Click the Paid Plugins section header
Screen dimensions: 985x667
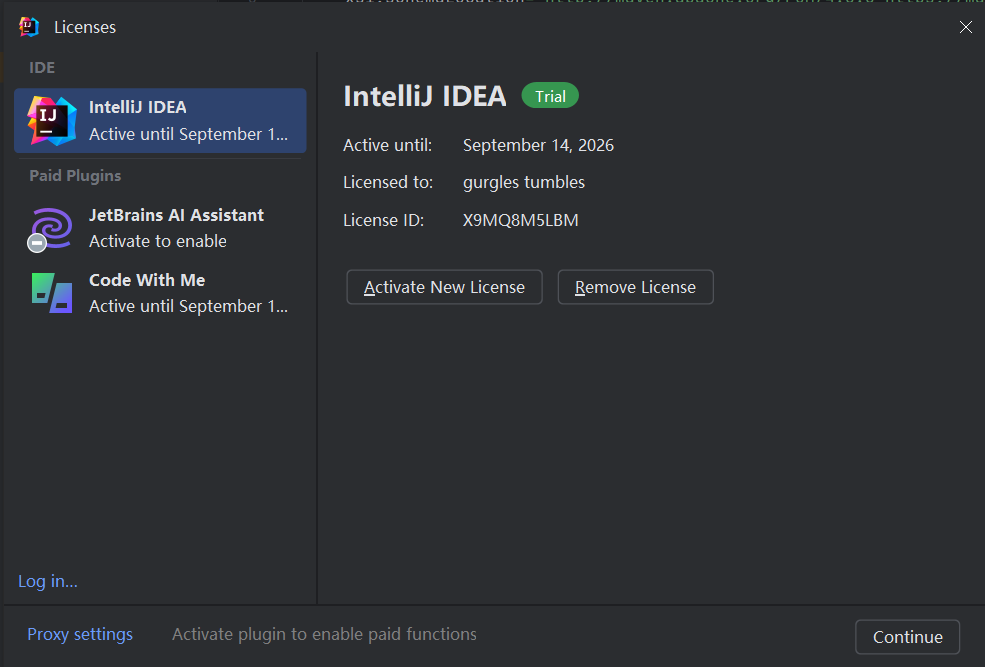(x=75, y=176)
